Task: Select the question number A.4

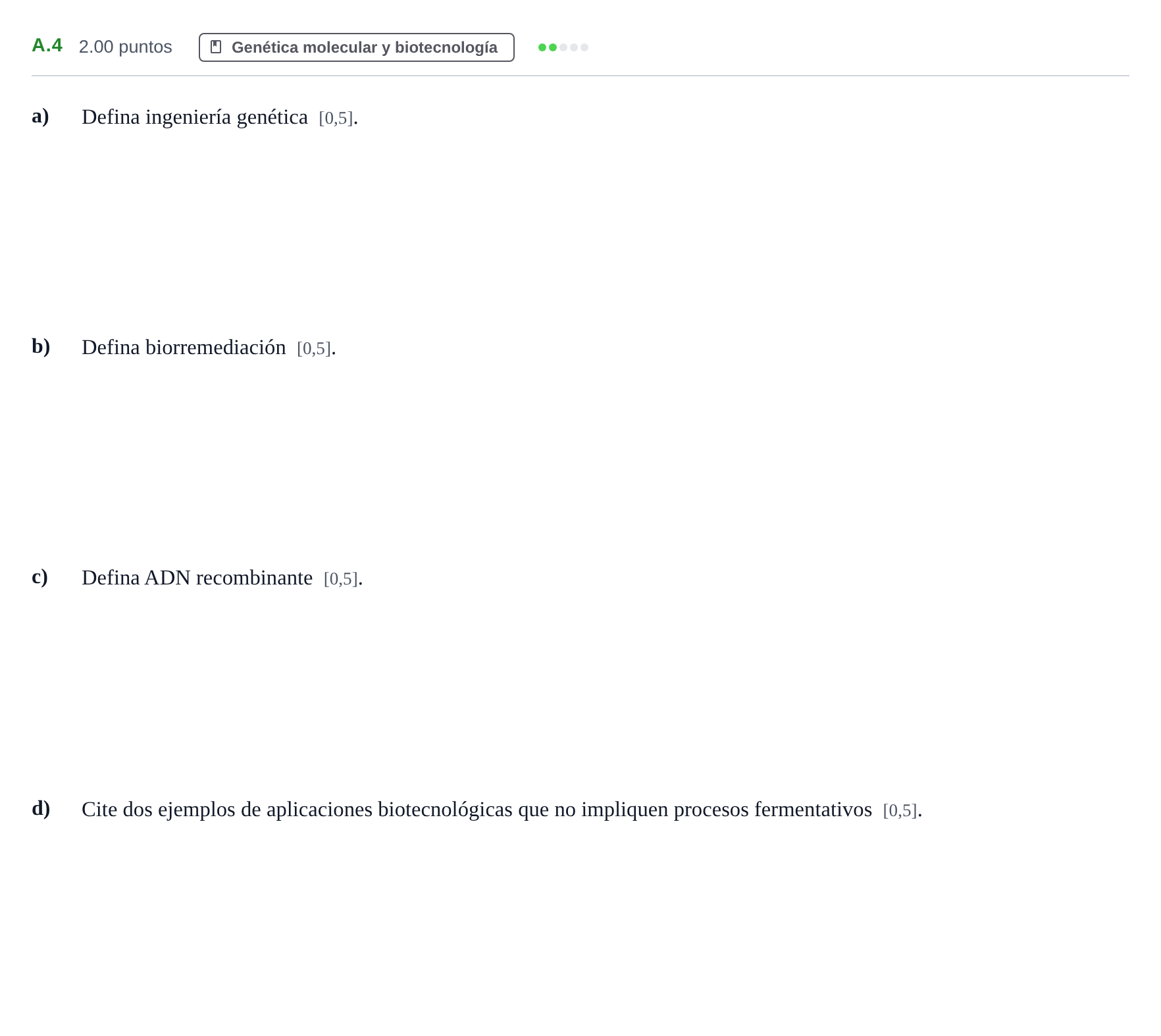Action: click(x=47, y=45)
